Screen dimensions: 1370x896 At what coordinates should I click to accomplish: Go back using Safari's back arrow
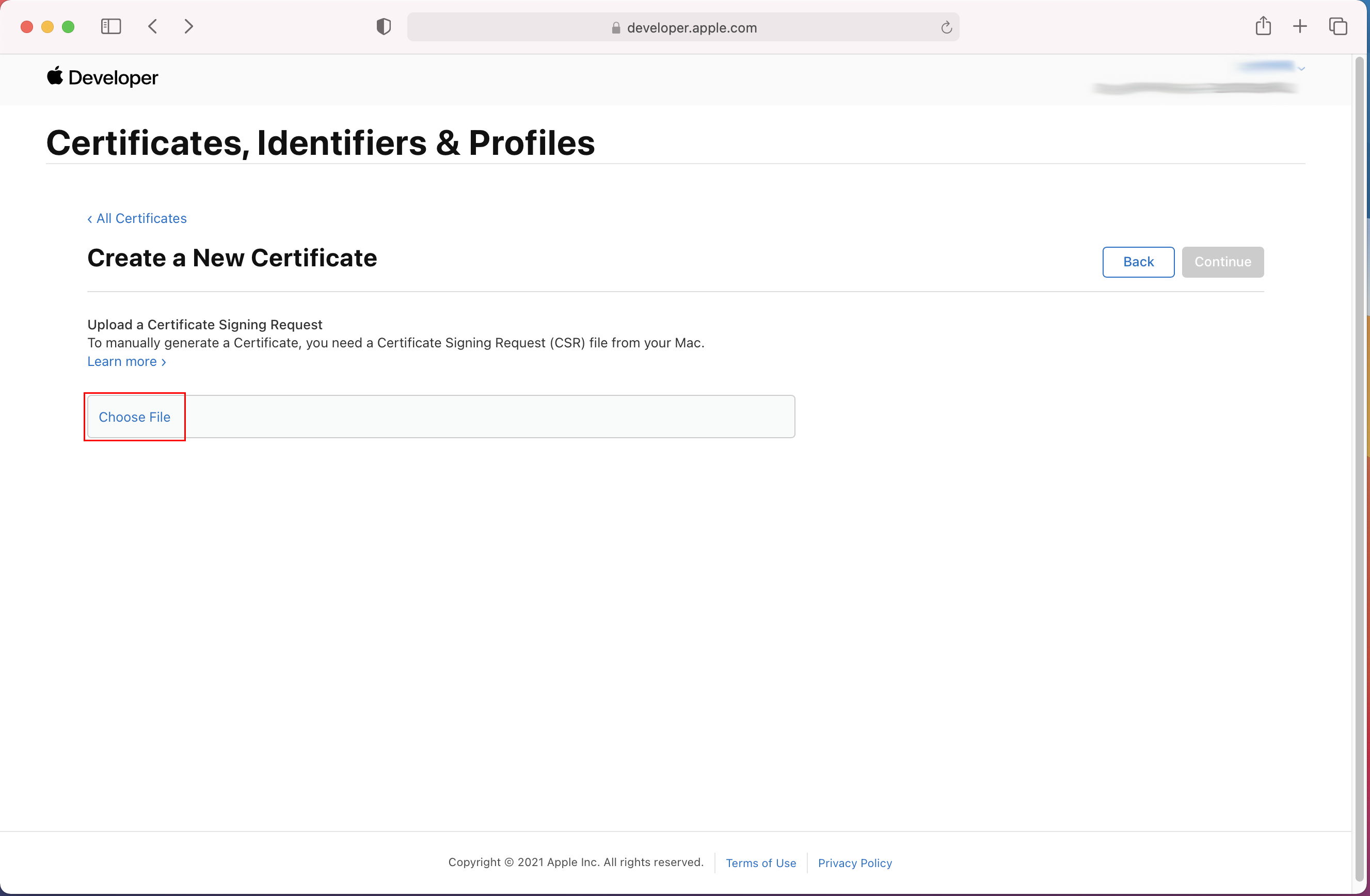tap(153, 26)
